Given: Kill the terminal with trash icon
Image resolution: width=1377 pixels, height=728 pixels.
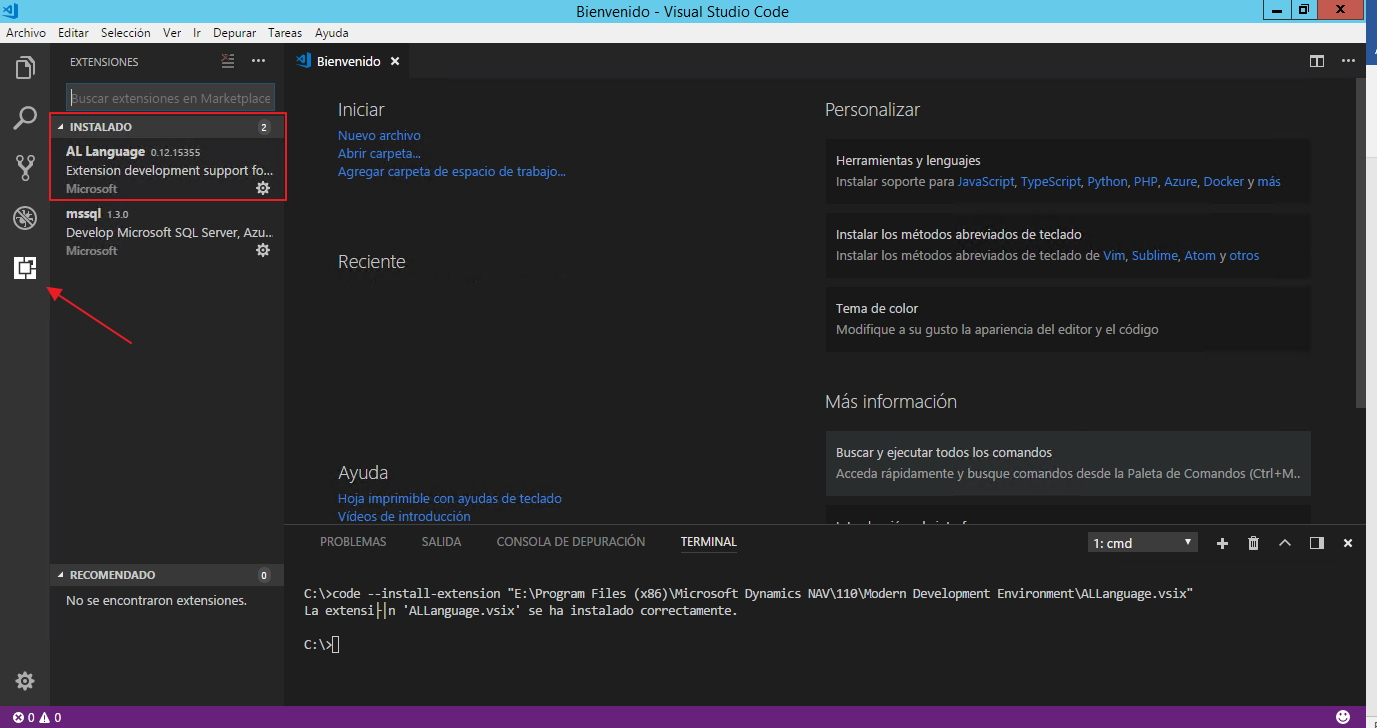Looking at the screenshot, I should point(1253,543).
